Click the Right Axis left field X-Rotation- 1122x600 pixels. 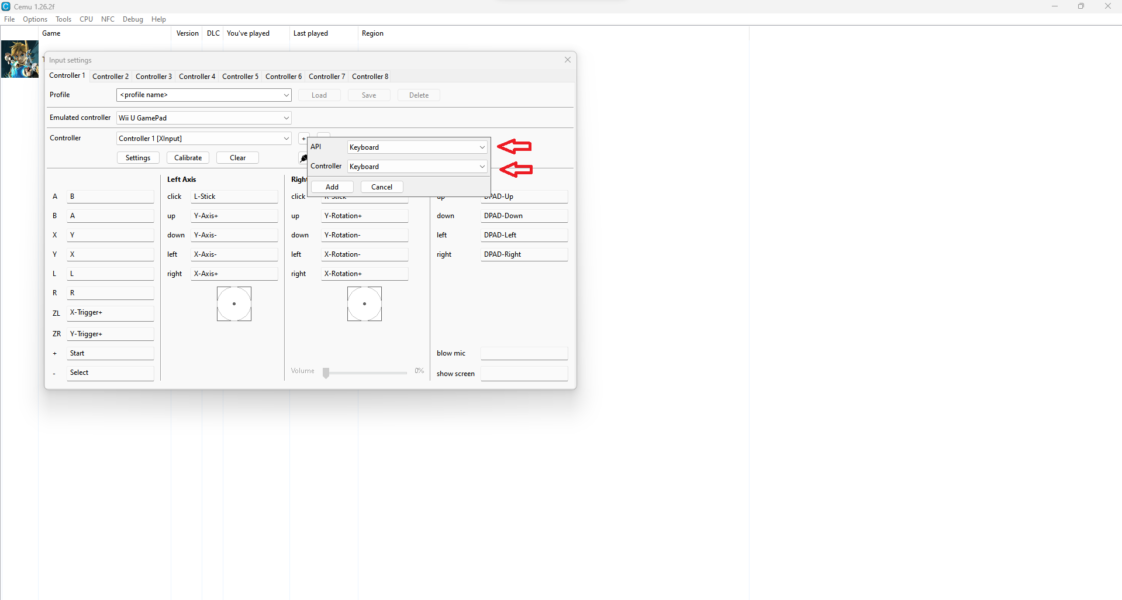[365, 255]
